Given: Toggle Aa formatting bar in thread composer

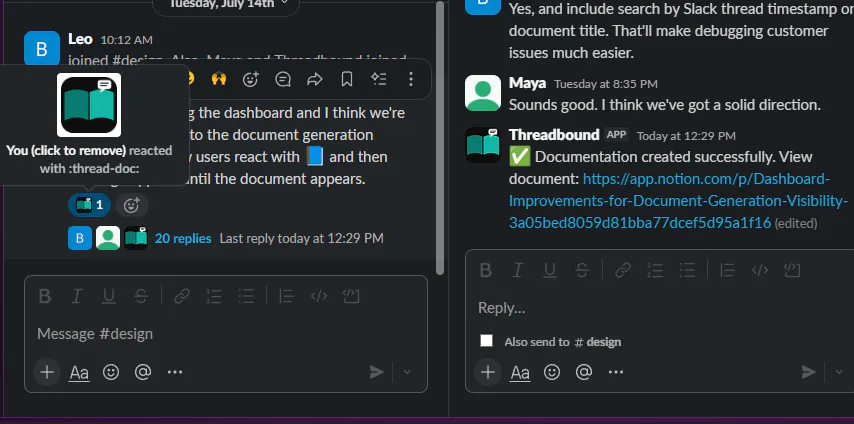Looking at the screenshot, I should point(520,373).
